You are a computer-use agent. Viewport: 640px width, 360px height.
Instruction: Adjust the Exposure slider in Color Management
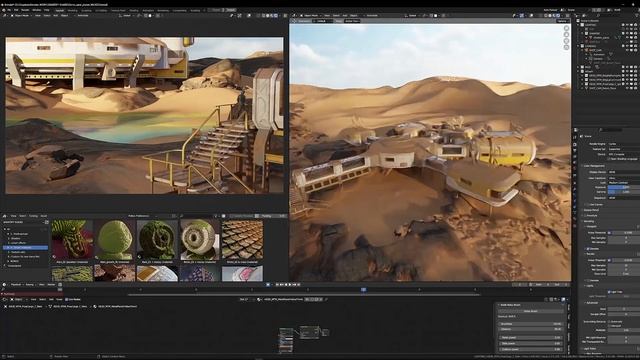[x=624, y=187]
